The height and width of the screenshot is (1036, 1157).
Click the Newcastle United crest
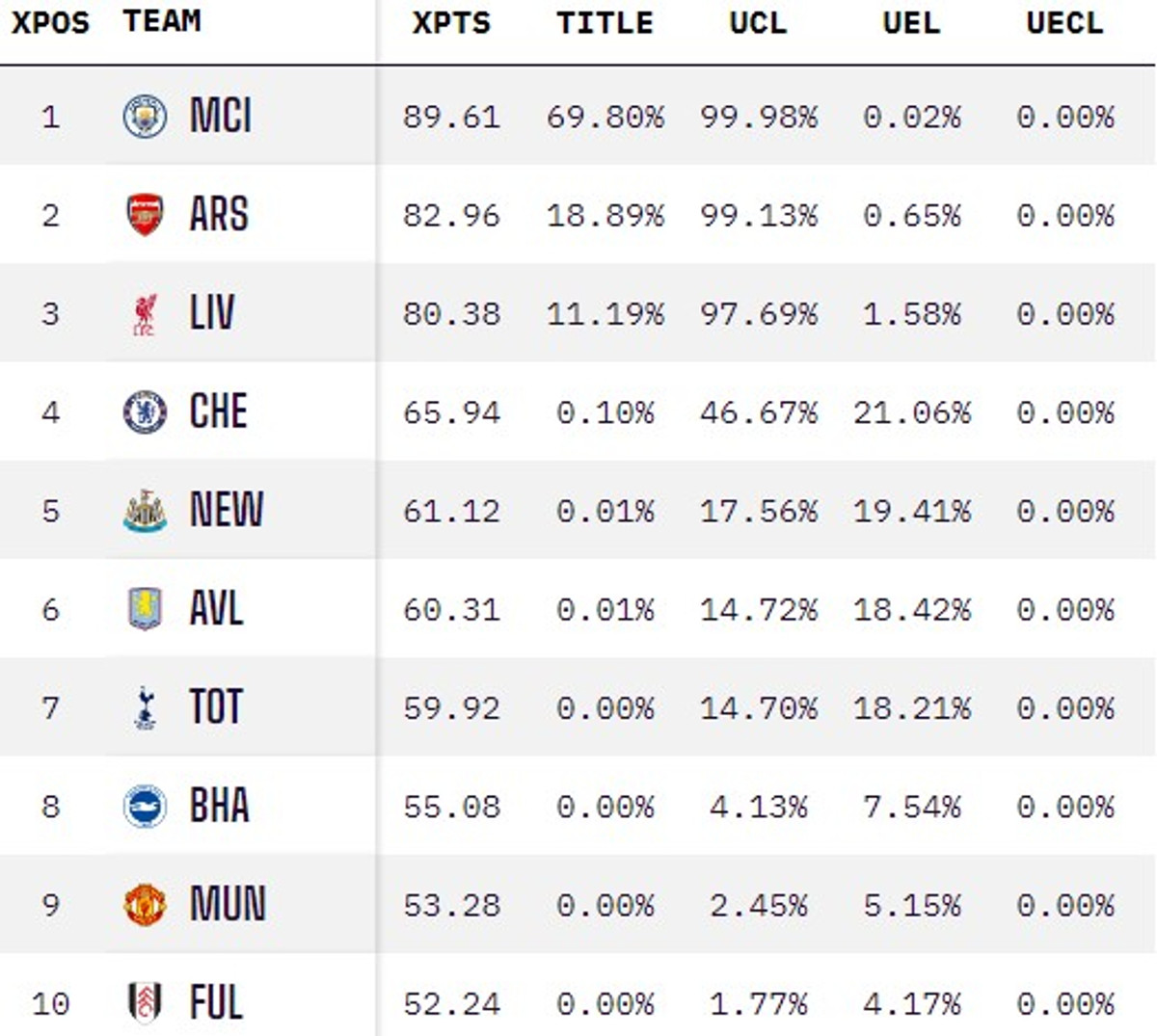(145, 511)
